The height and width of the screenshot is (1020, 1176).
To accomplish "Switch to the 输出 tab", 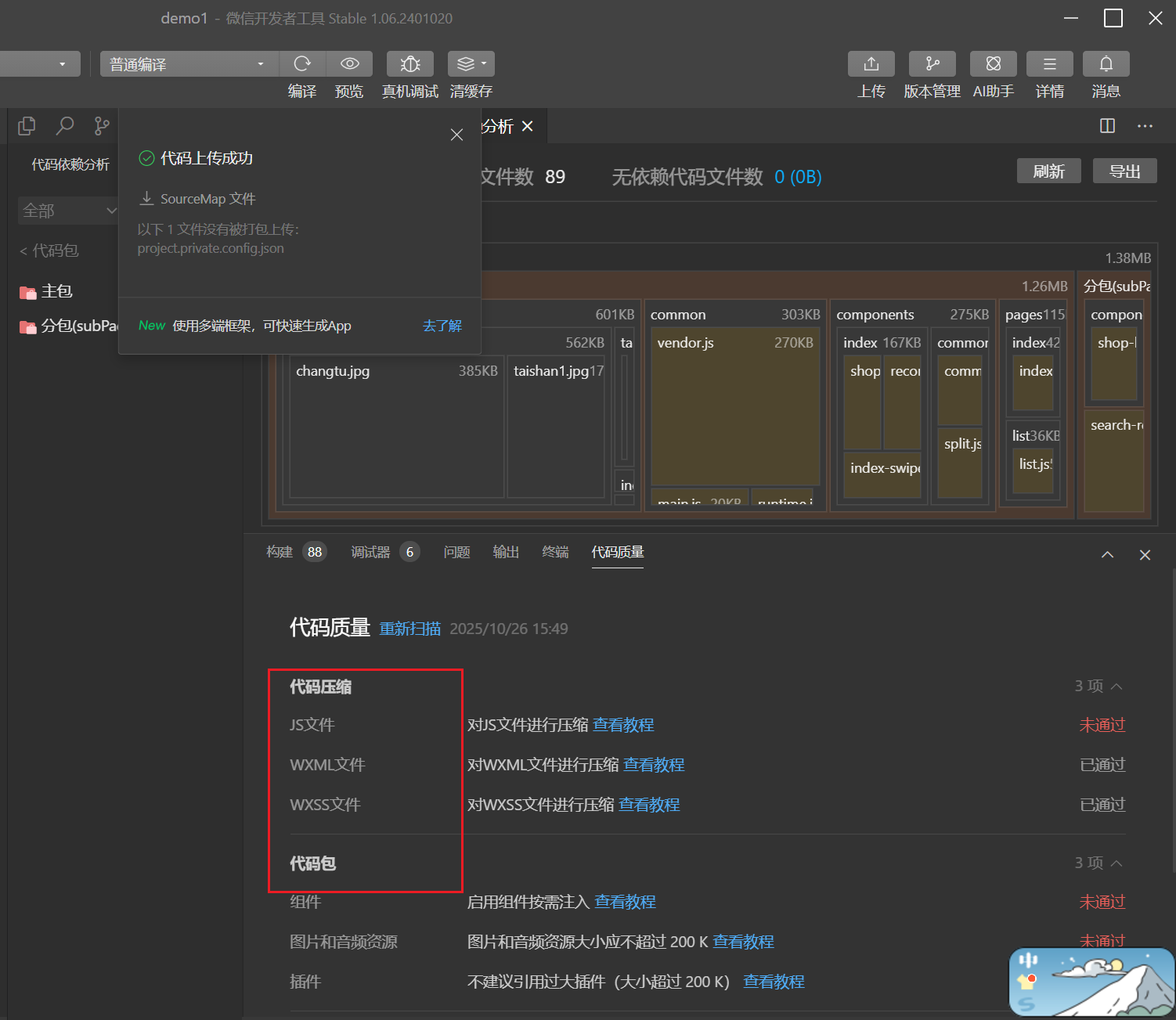I will (x=506, y=552).
